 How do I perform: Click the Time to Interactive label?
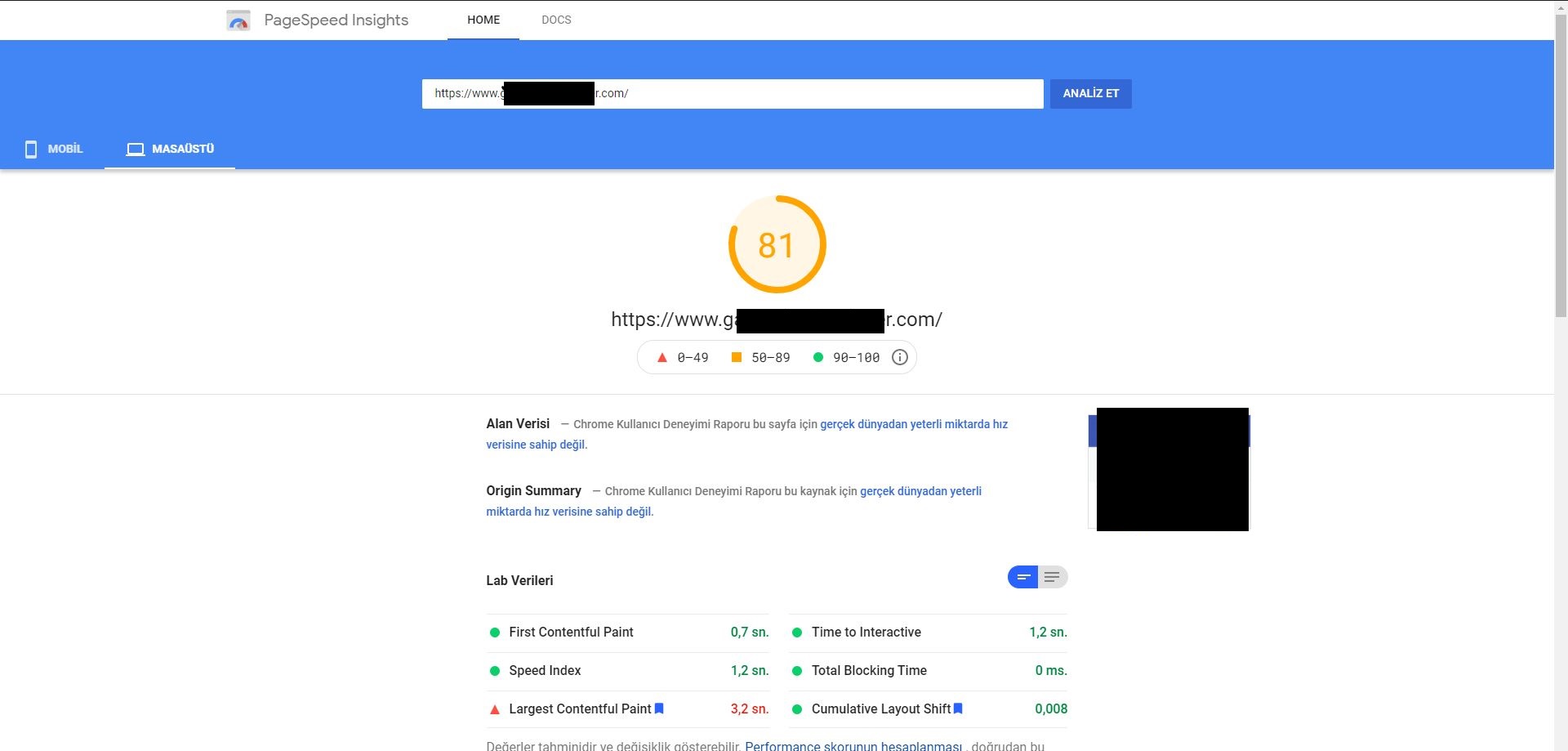tap(866, 632)
